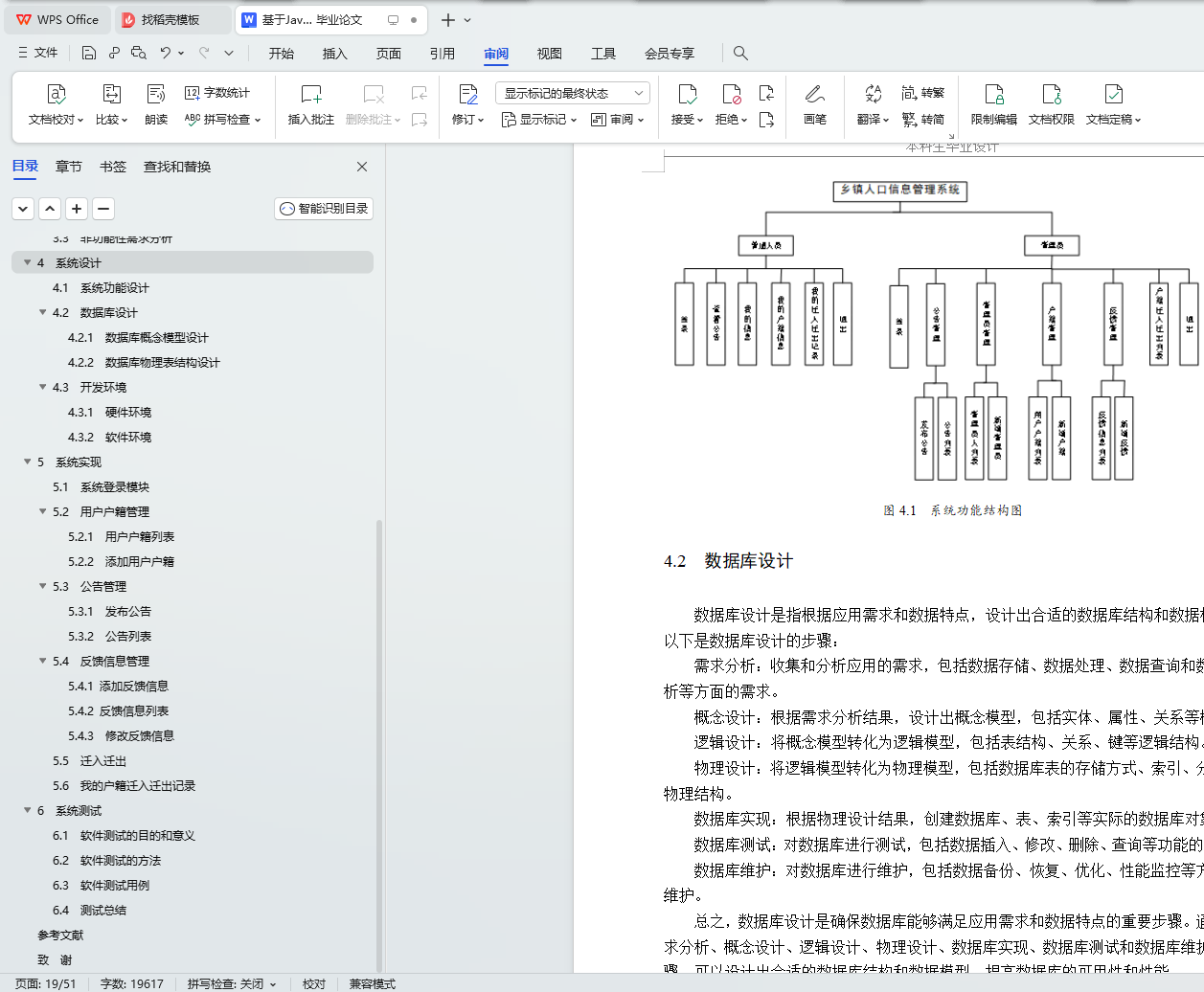Jump to heading 4.2.1 数据库概念模型设计
The width and height of the screenshot is (1204, 992).
click(x=138, y=337)
